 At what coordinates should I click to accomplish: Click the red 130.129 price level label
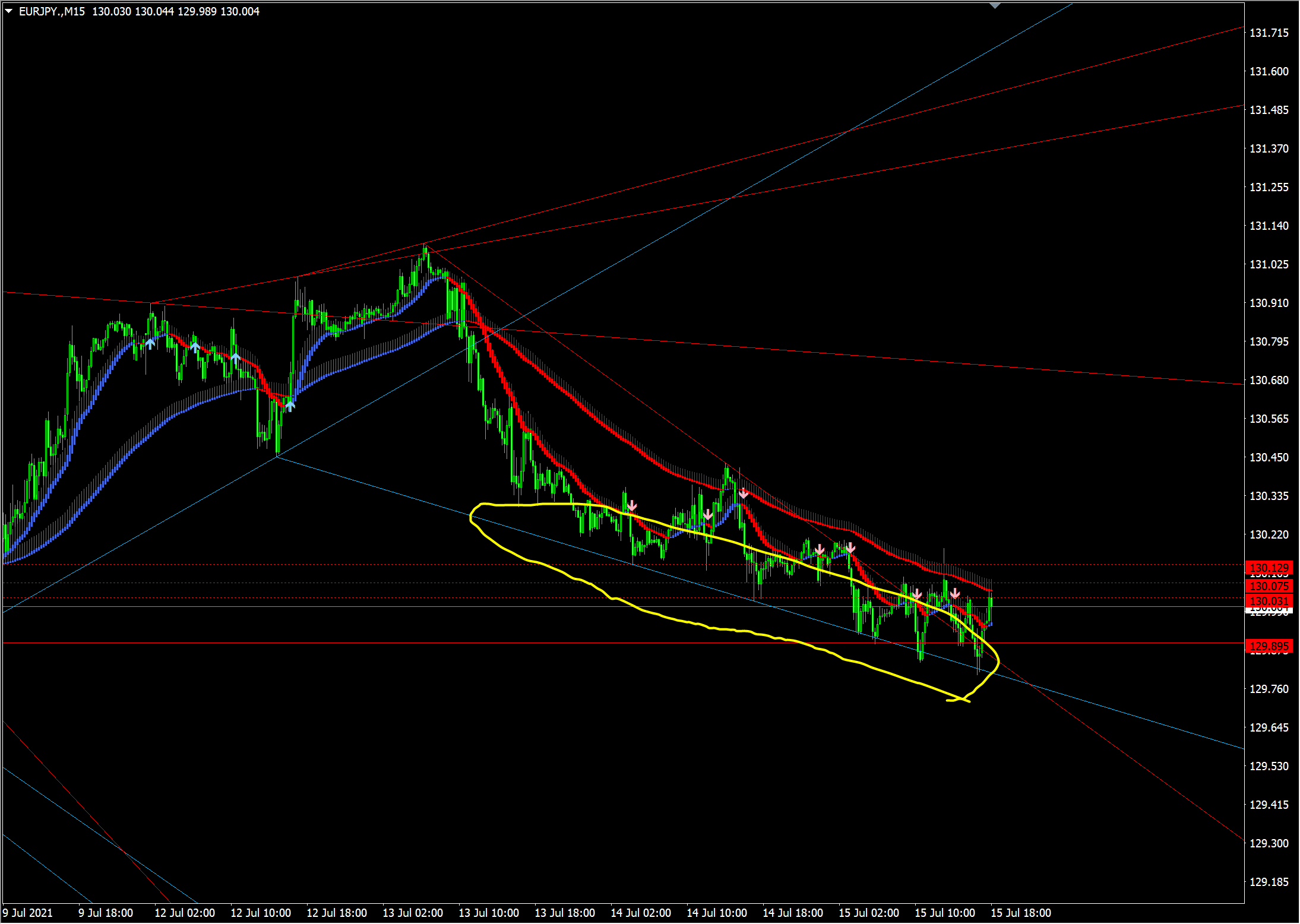(1269, 568)
